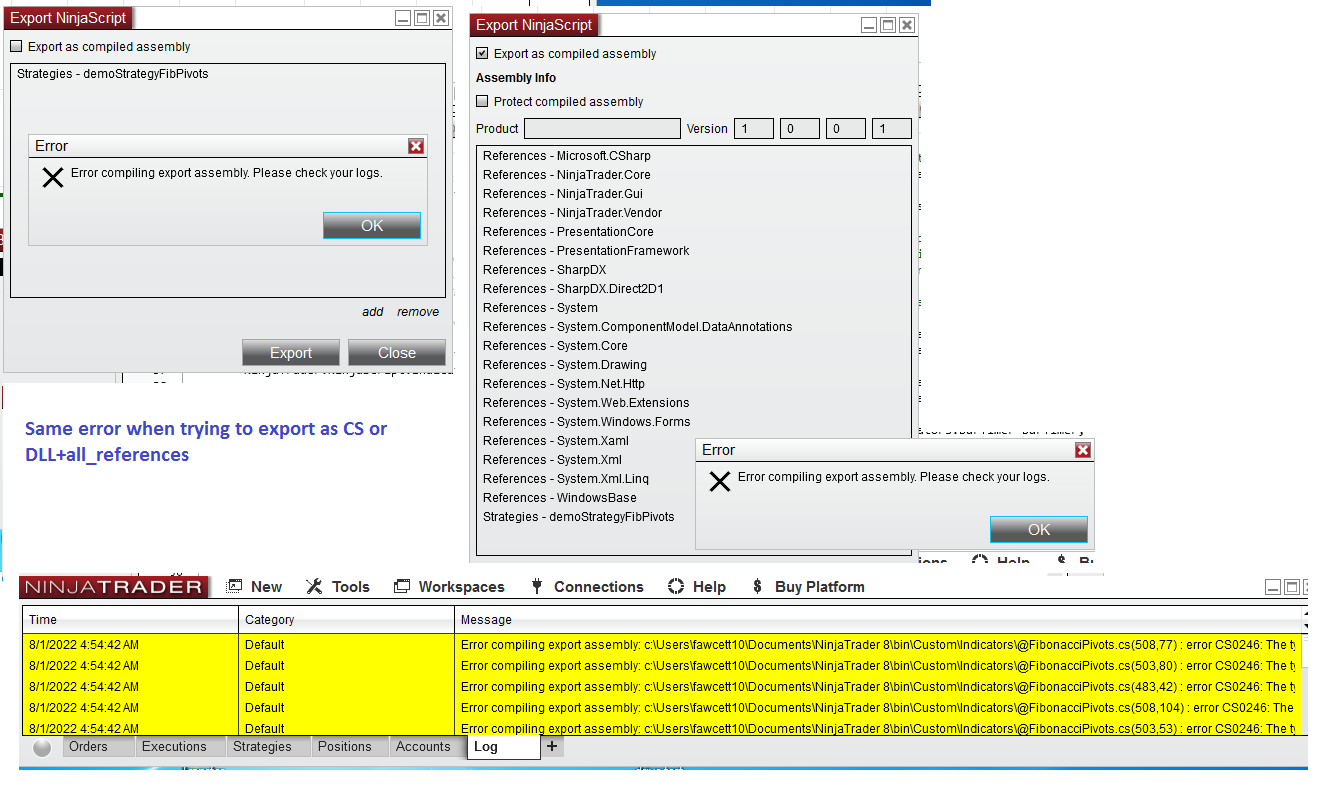Screen dimensions: 1326x786
Task: Select References - SharpDX entry
Action: (545, 270)
